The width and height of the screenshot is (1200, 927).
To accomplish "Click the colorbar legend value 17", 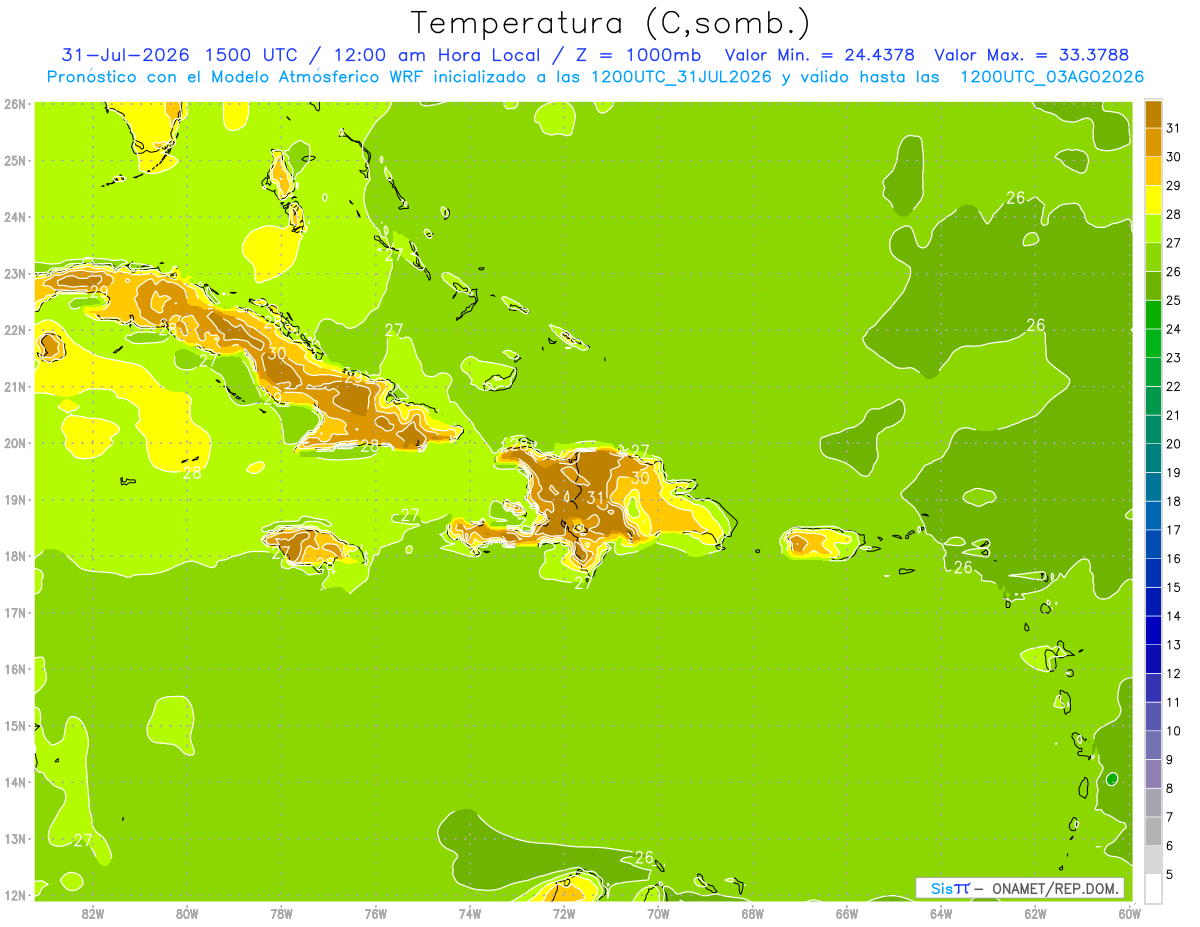I will click(x=1173, y=530).
